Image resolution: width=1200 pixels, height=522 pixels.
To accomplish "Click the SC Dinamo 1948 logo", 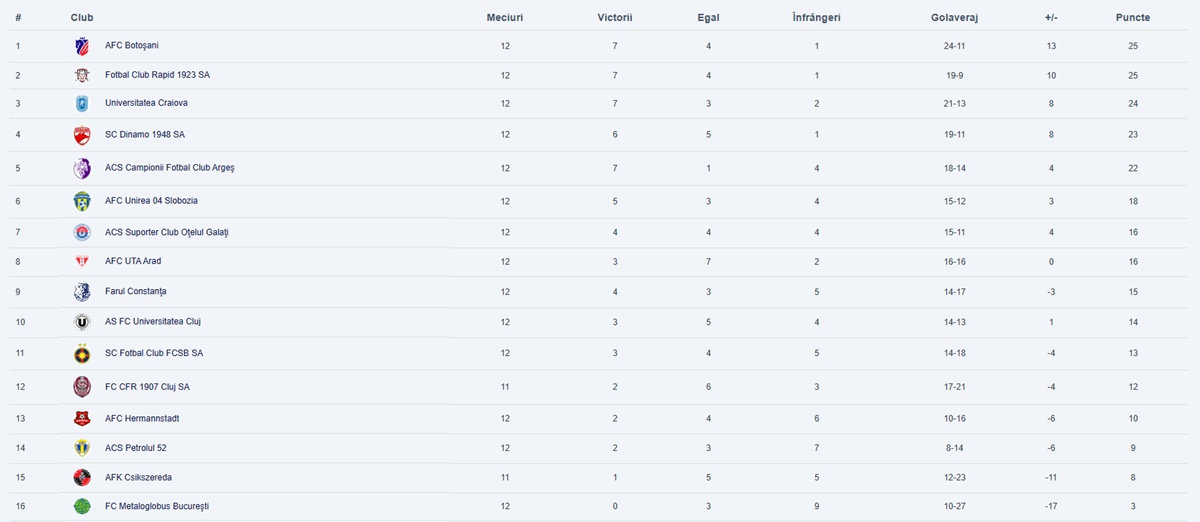I will [x=82, y=135].
